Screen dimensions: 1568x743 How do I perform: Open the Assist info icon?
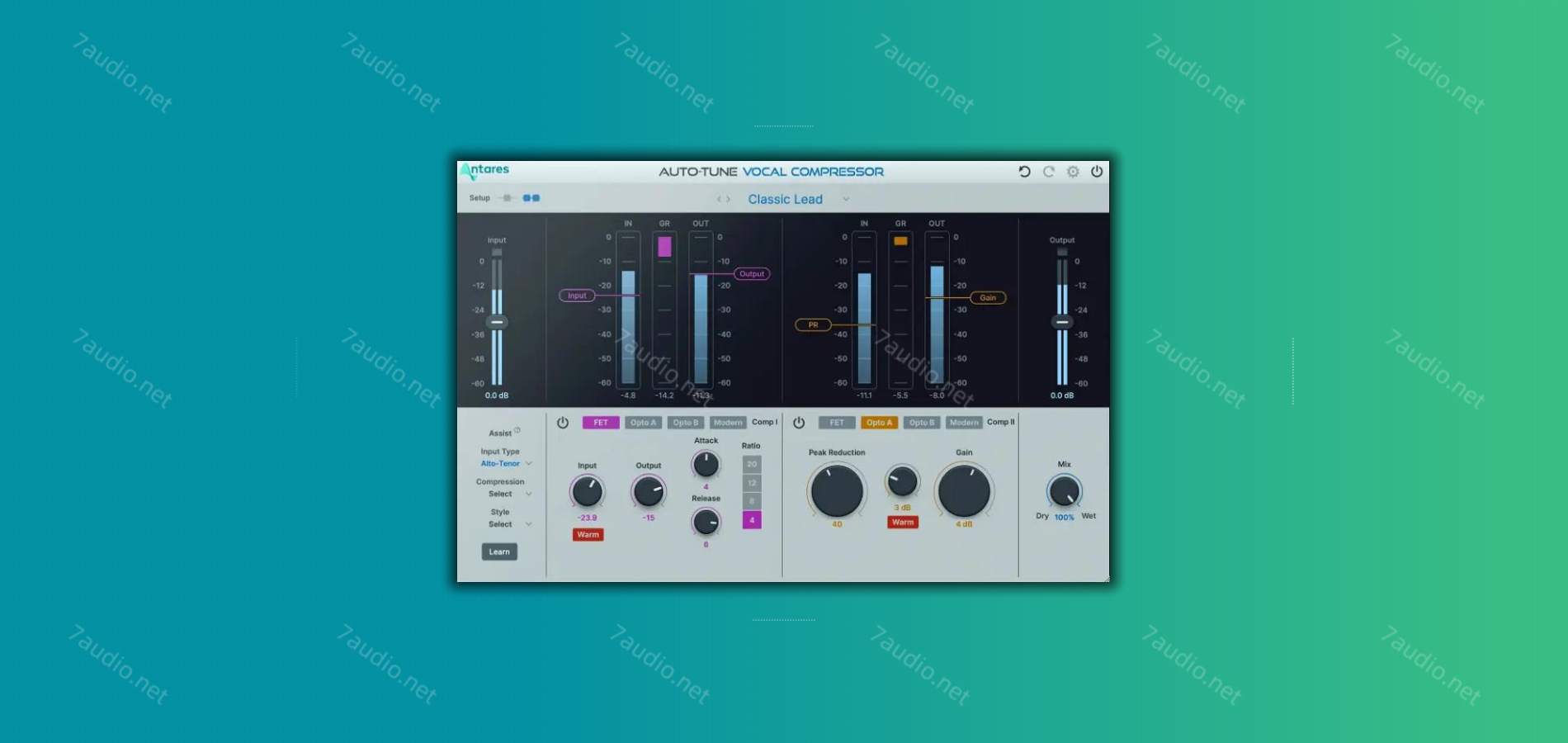[517, 430]
